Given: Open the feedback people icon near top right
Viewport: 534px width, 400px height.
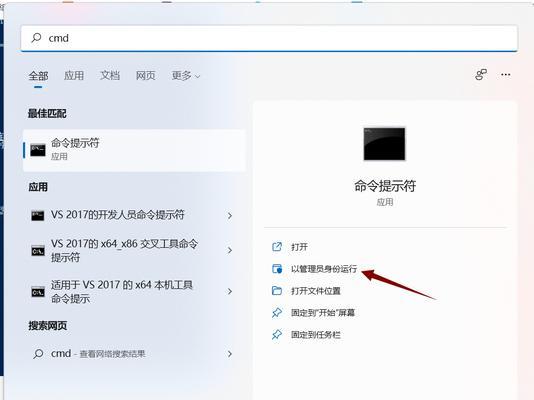Looking at the screenshot, I should (x=481, y=75).
